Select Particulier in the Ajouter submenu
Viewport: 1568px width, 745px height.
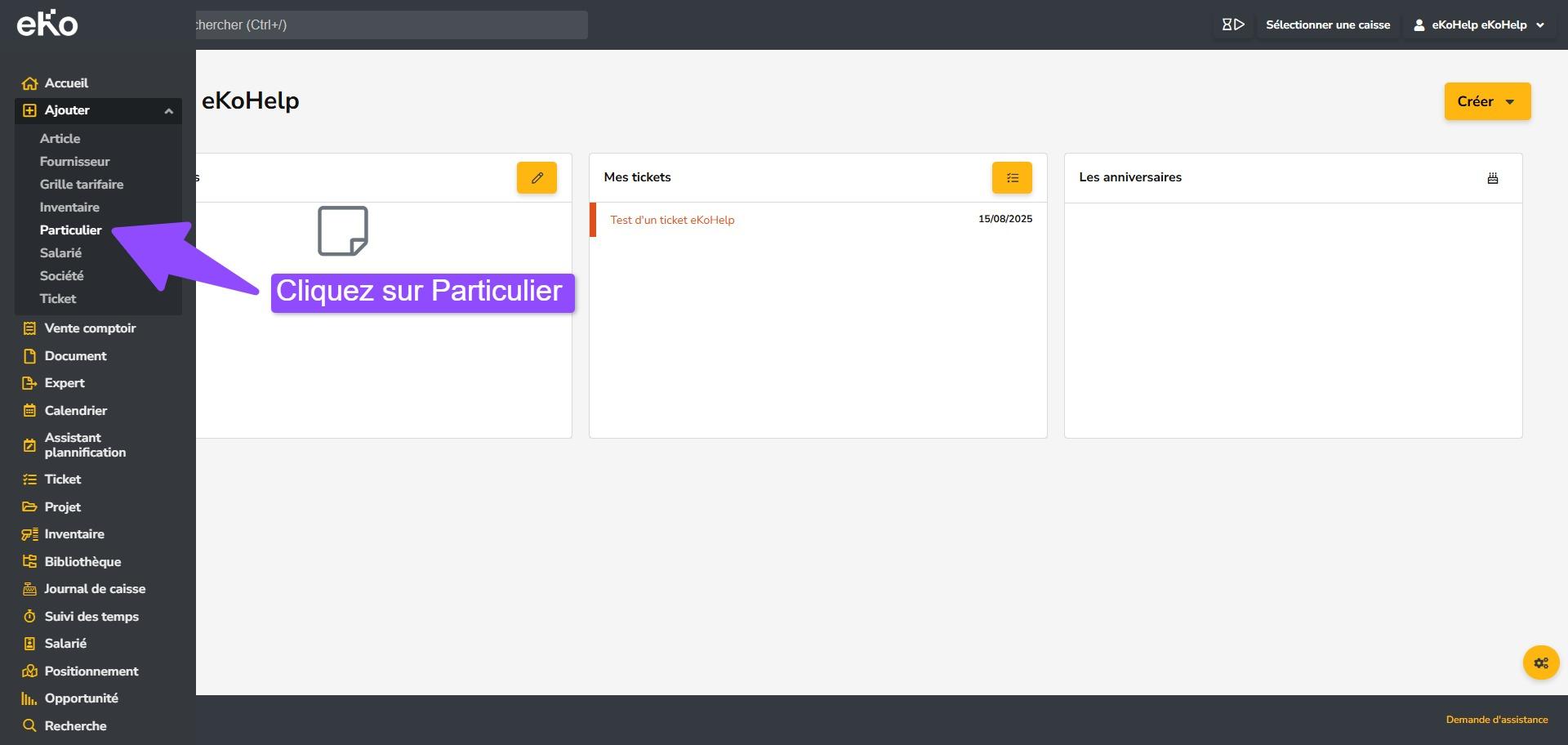(70, 230)
